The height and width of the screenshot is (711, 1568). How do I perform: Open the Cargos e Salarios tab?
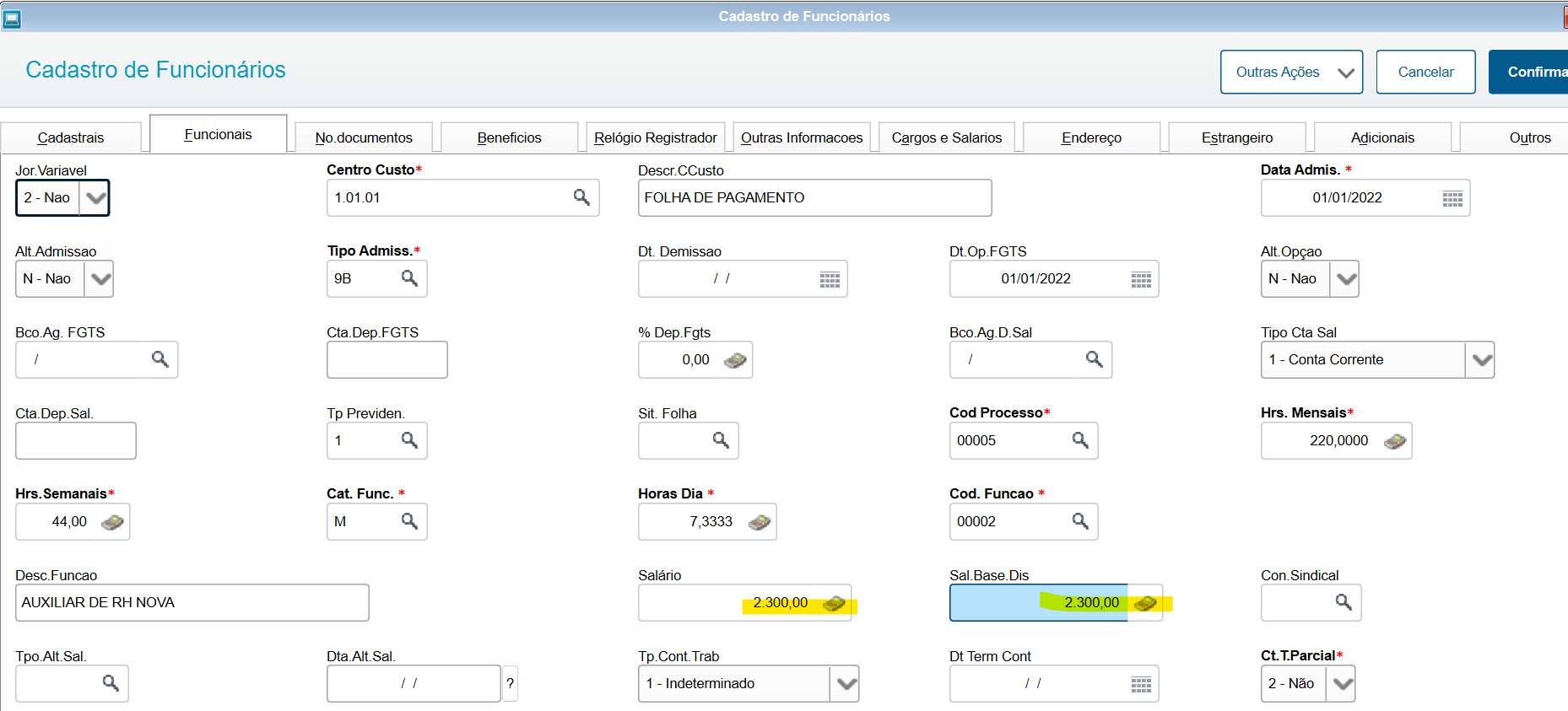947,137
